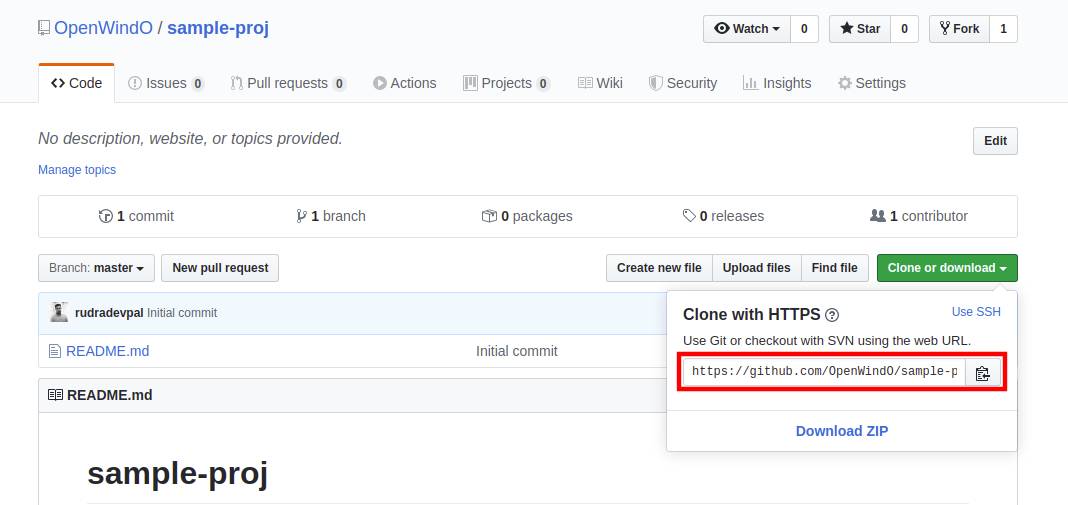Click the Manage topics link
This screenshot has height=505, width=1068.
[77, 170]
